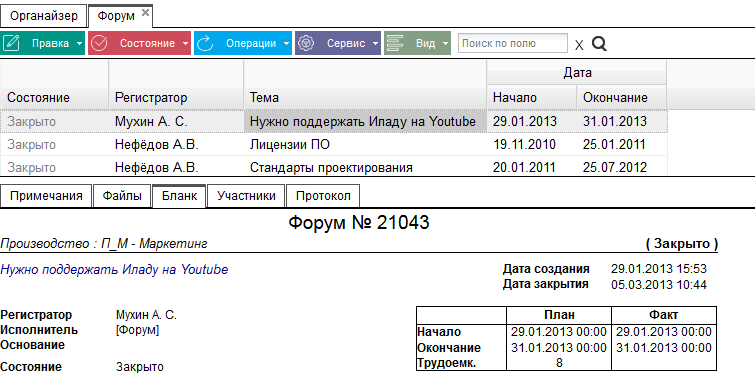
Task: Select the Бланк tab
Action: [179, 196]
